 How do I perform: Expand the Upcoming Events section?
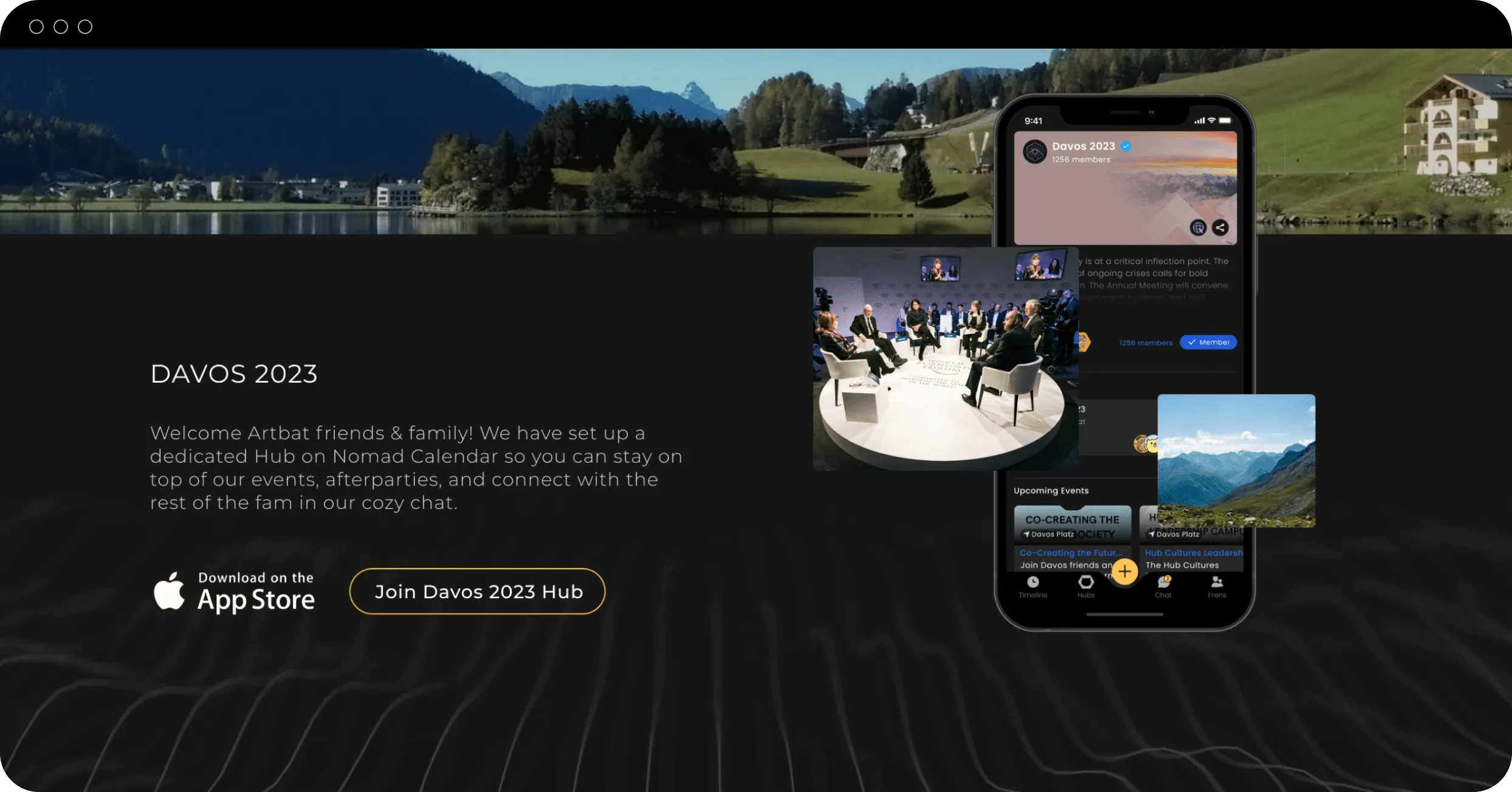(1051, 490)
